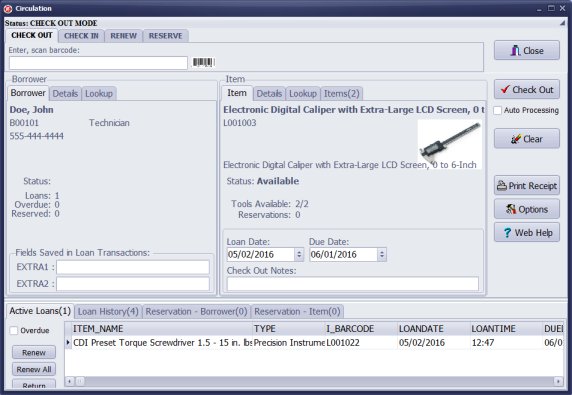This screenshot has width=572, height=395.
Task: Open the Loan History(4) tab
Action: coord(108,311)
